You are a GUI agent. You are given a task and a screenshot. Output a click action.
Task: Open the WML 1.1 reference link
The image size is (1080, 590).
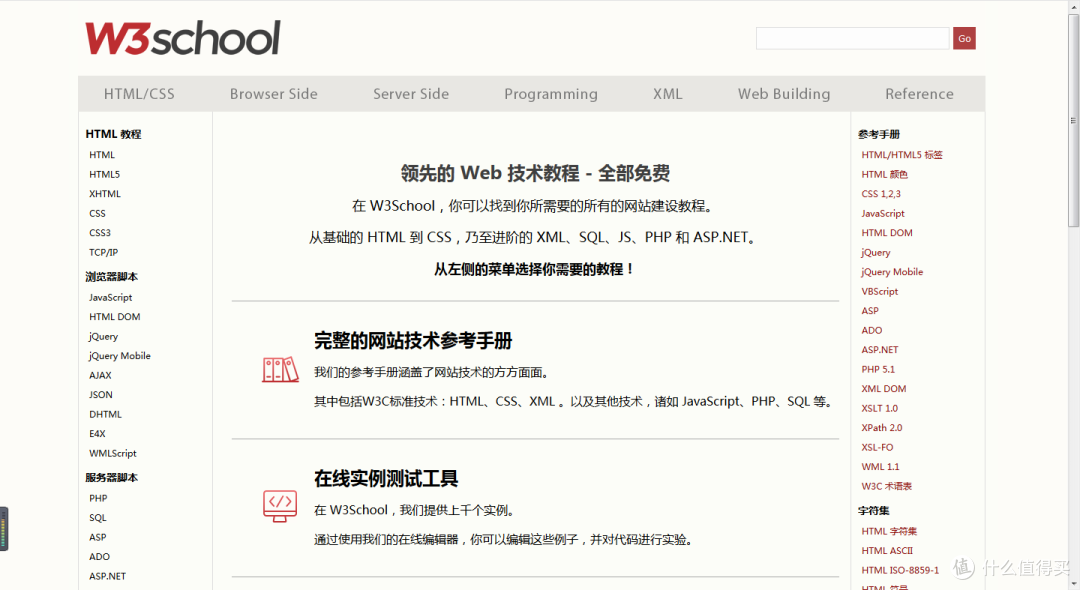(x=880, y=467)
